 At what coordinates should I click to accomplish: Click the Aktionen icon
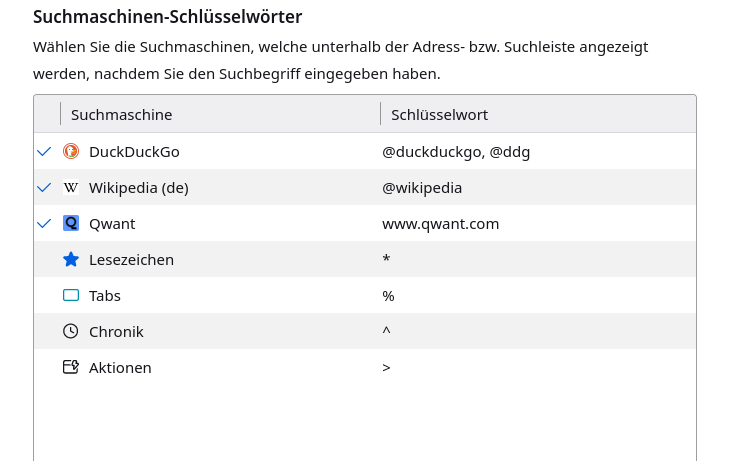71,368
